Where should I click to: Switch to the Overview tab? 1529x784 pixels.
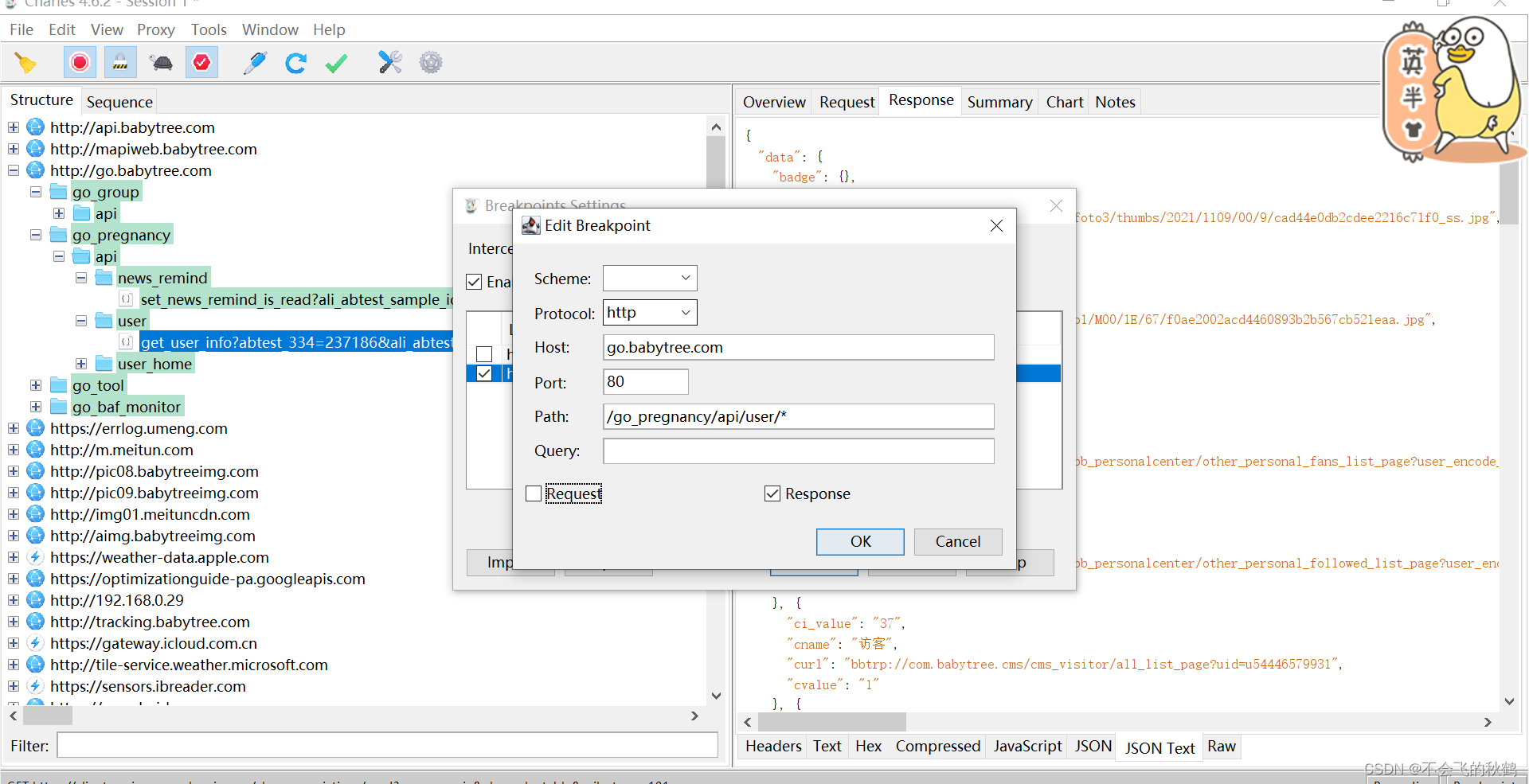[x=774, y=102]
